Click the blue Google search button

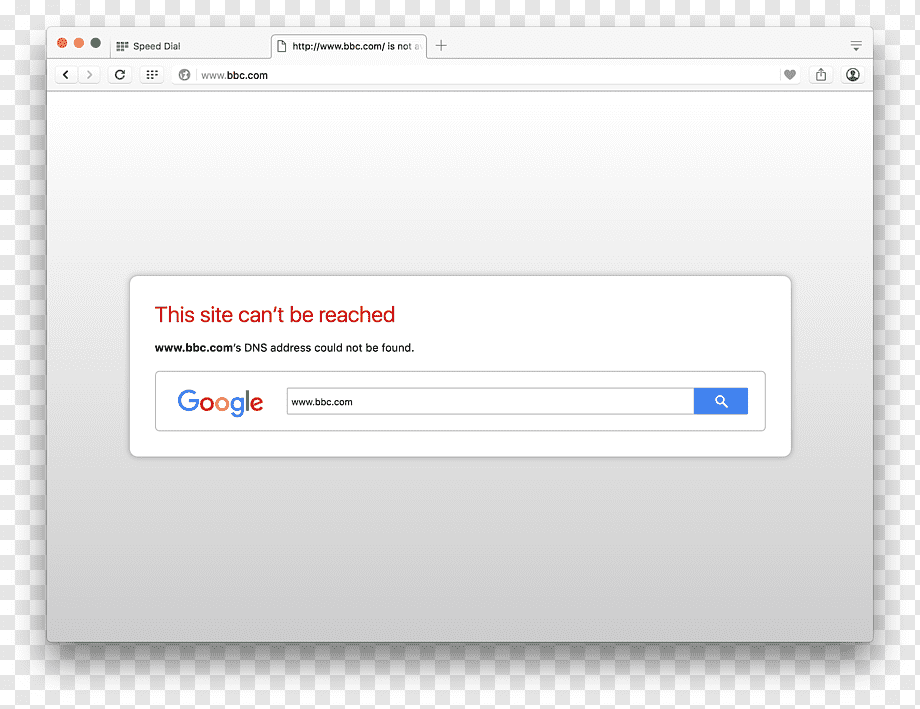[721, 401]
